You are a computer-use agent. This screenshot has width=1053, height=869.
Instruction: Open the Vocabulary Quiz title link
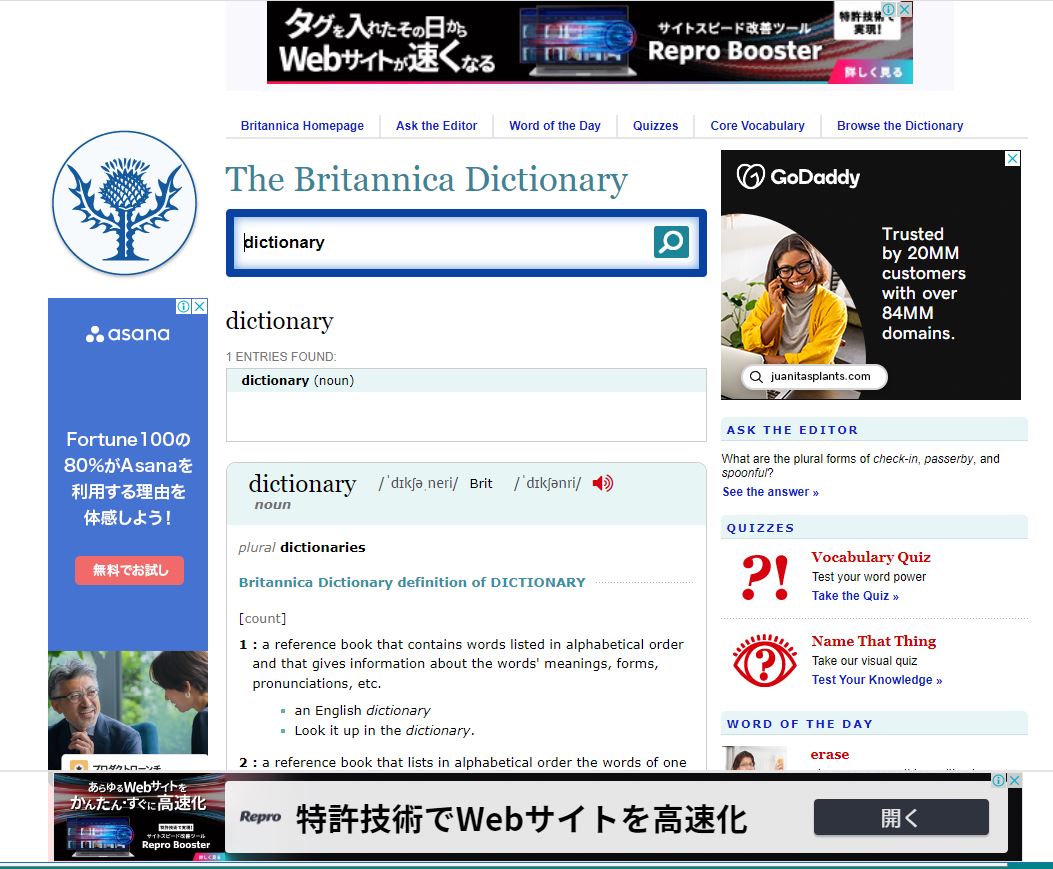pos(870,557)
